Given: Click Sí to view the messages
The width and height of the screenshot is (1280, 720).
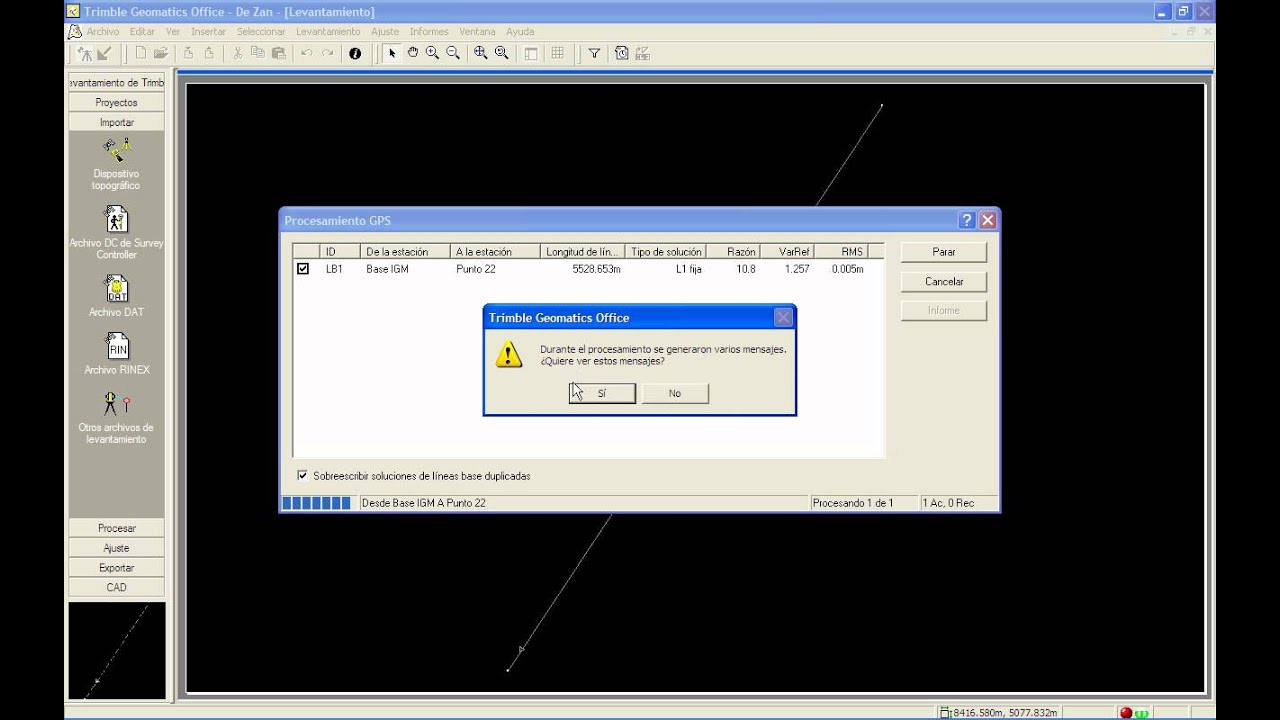Looking at the screenshot, I should coord(602,394).
